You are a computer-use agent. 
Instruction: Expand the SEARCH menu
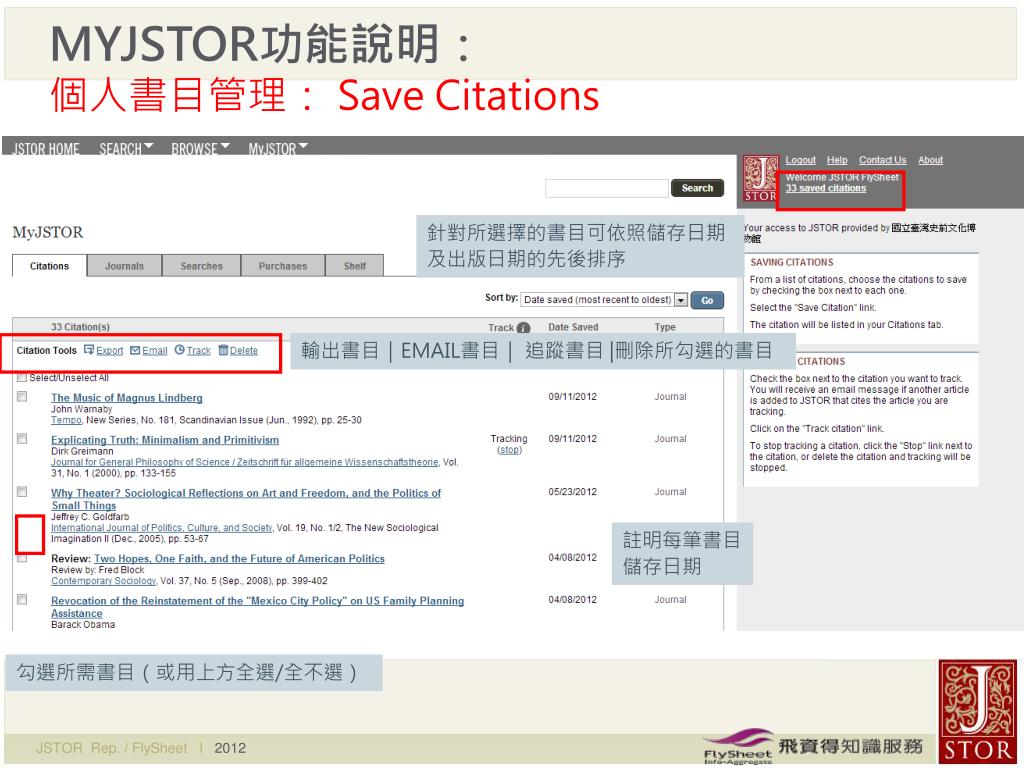[x=126, y=149]
